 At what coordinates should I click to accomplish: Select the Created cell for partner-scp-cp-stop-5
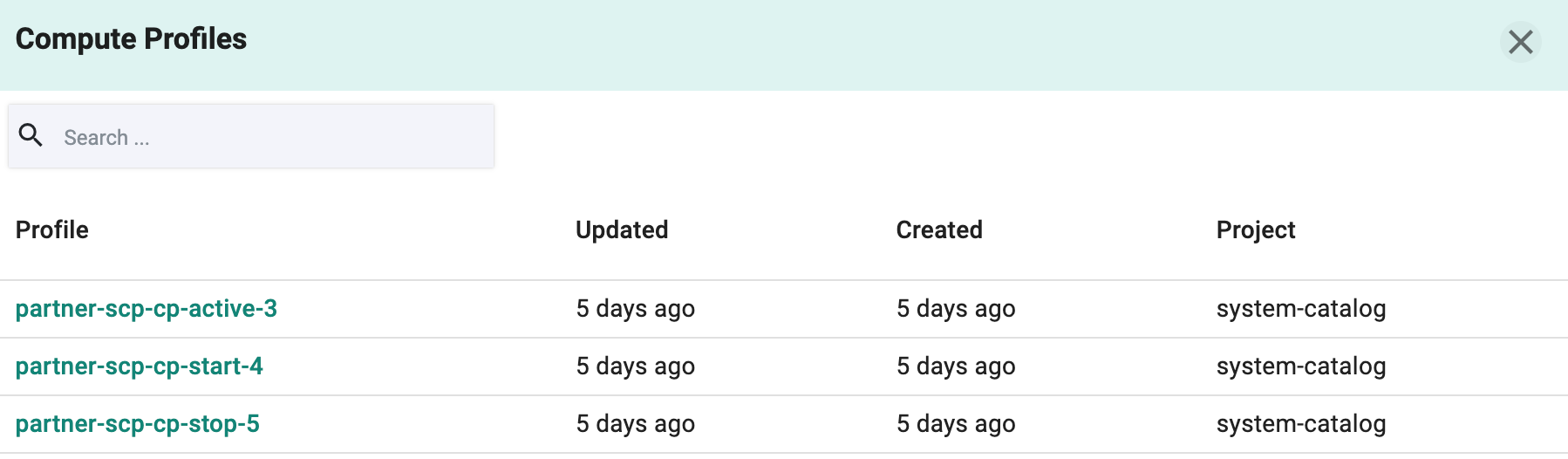(956, 424)
